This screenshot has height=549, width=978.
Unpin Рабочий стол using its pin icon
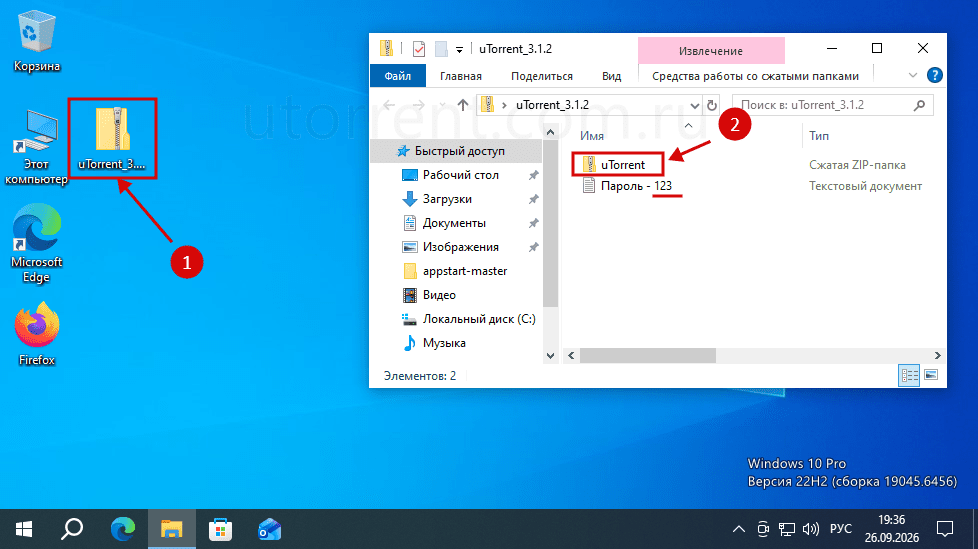pyautogui.click(x=533, y=175)
